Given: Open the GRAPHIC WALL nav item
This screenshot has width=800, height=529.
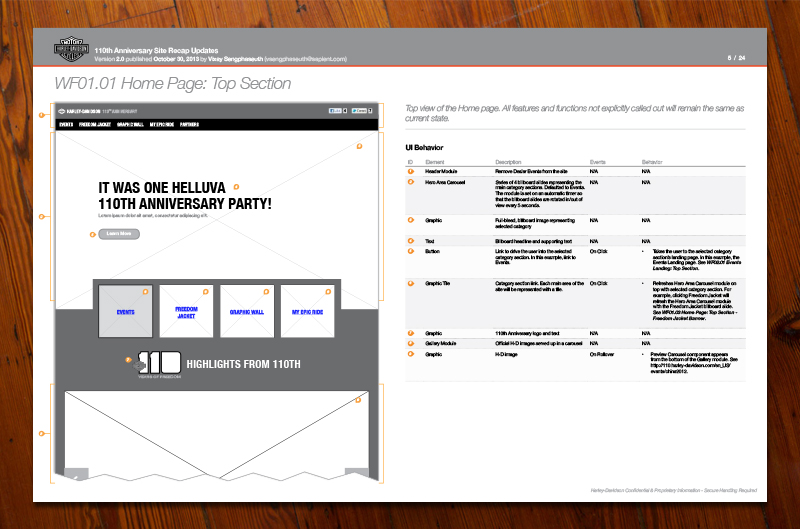Looking at the screenshot, I should [x=130, y=124].
